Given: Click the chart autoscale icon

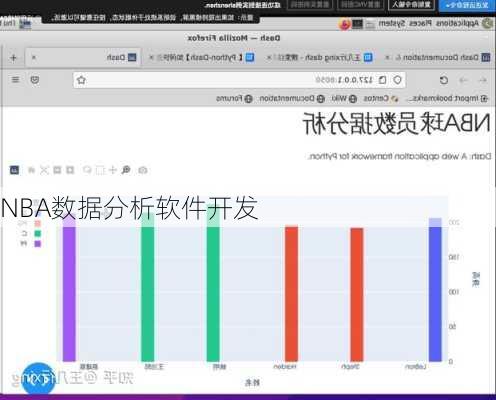Looking at the screenshot, I should pos(44,170).
